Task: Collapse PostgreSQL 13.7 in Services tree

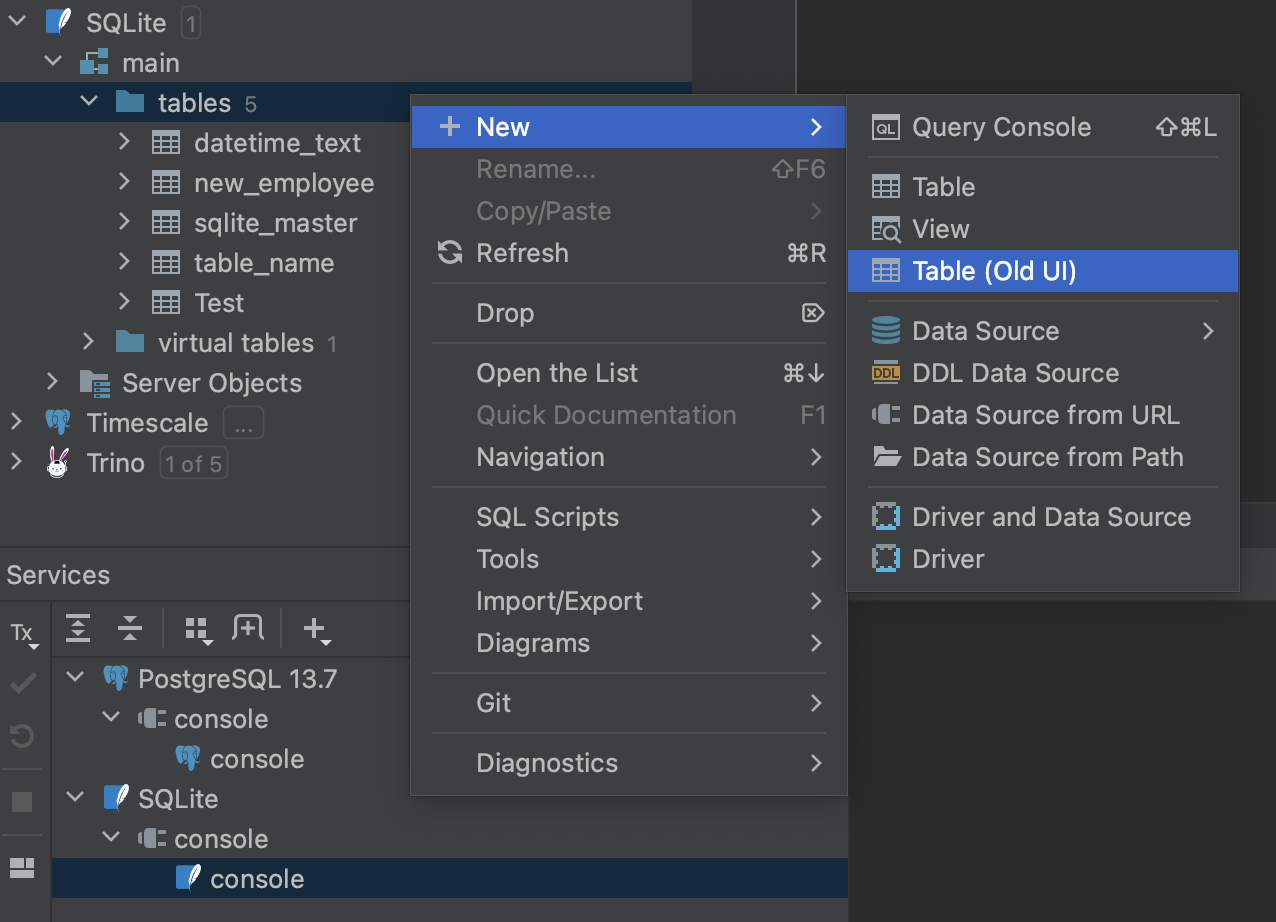Action: click(75, 678)
